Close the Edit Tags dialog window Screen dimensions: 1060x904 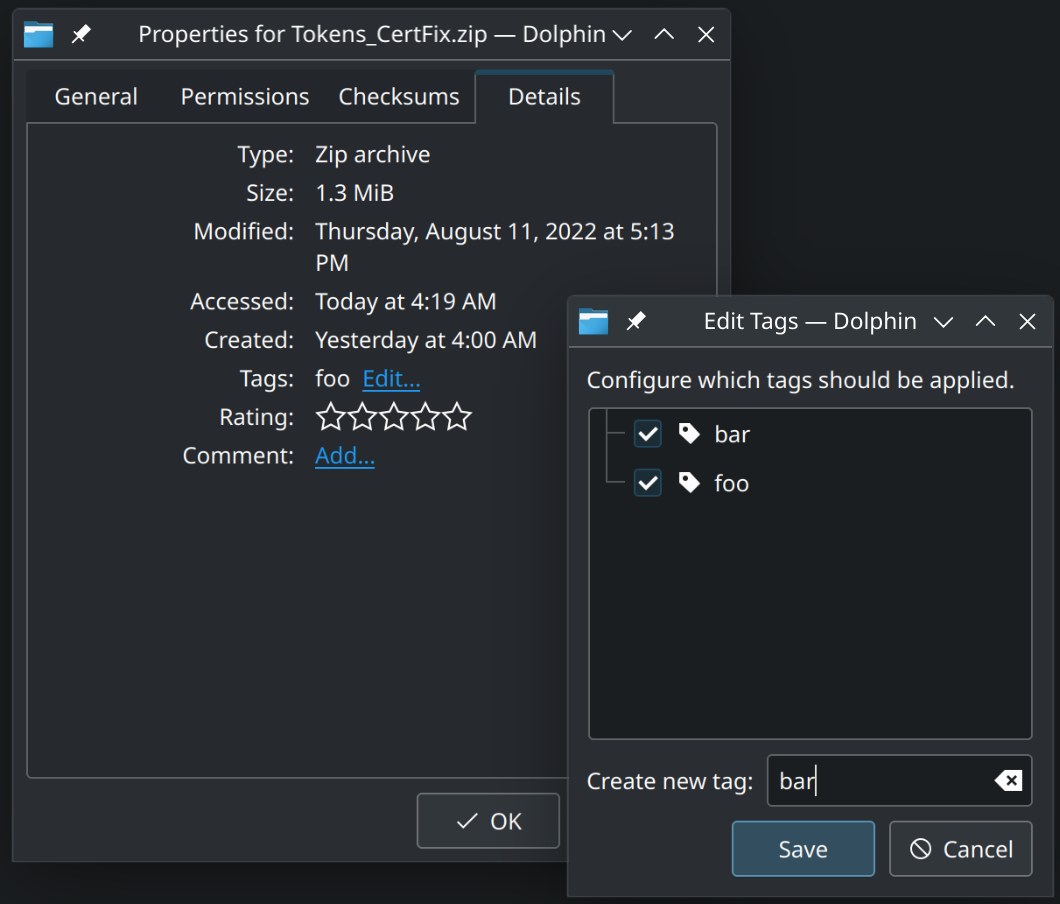click(x=1027, y=321)
